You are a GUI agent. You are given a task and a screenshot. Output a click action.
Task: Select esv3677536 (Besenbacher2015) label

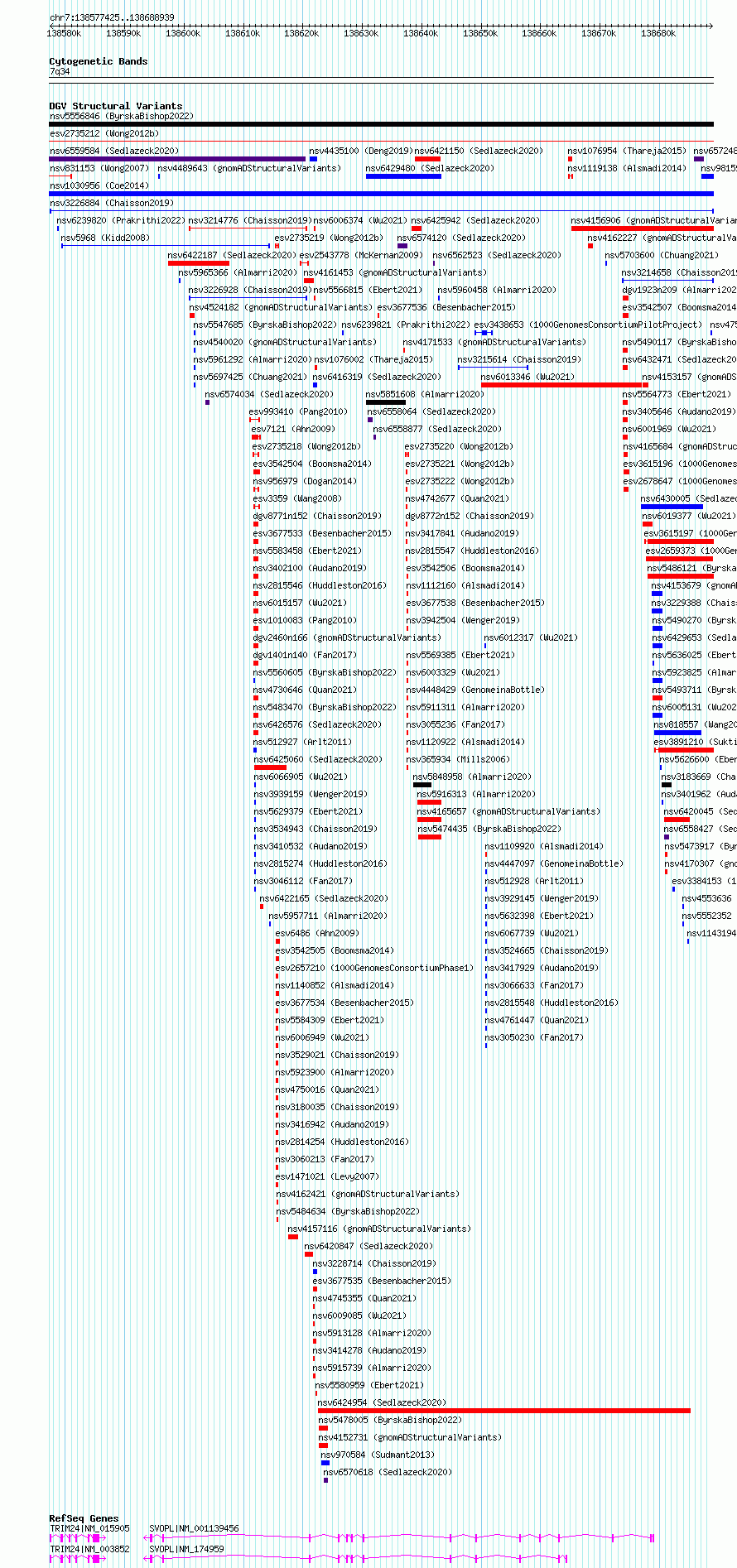(x=446, y=308)
